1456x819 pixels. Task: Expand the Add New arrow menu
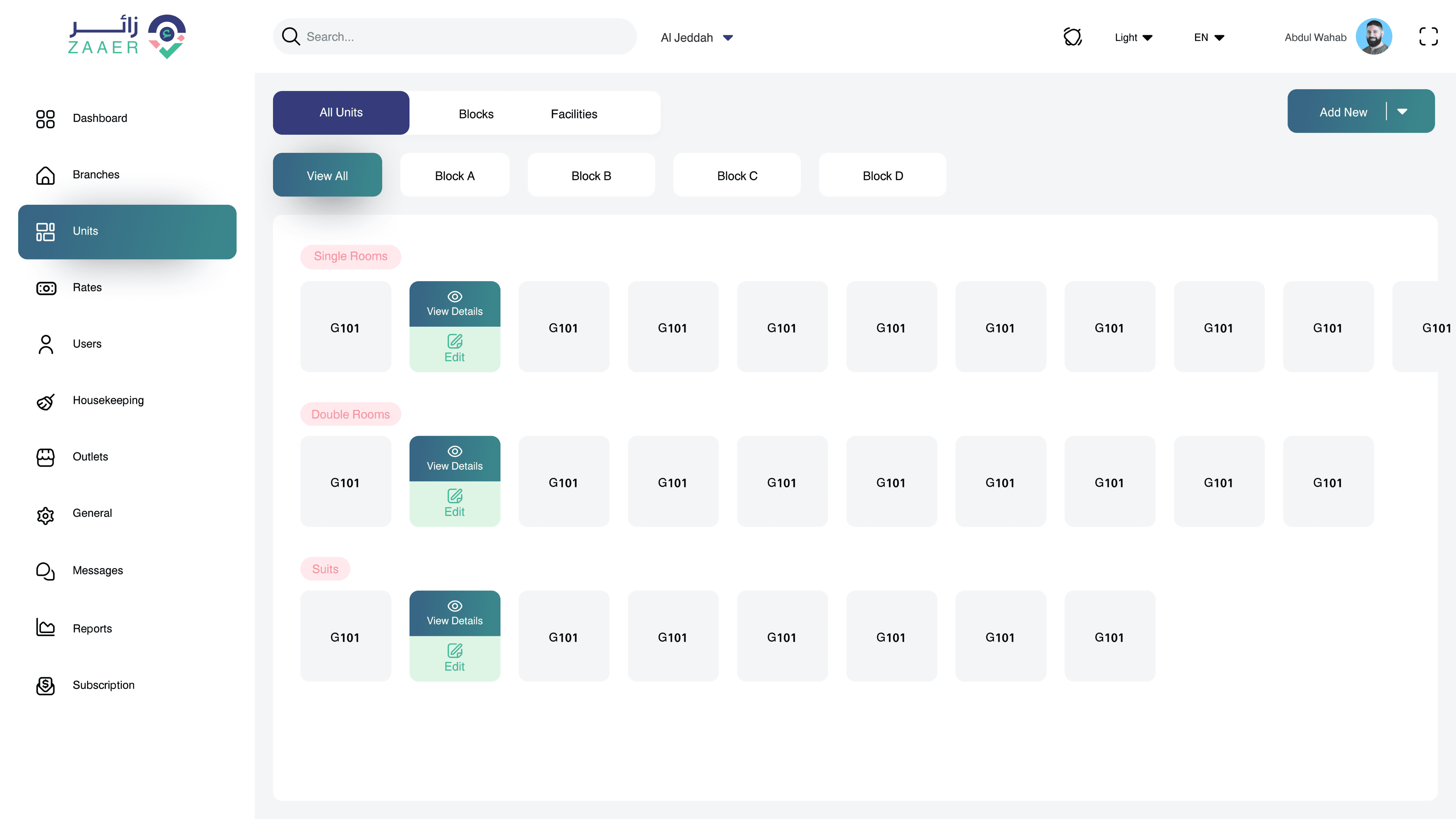(1402, 112)
